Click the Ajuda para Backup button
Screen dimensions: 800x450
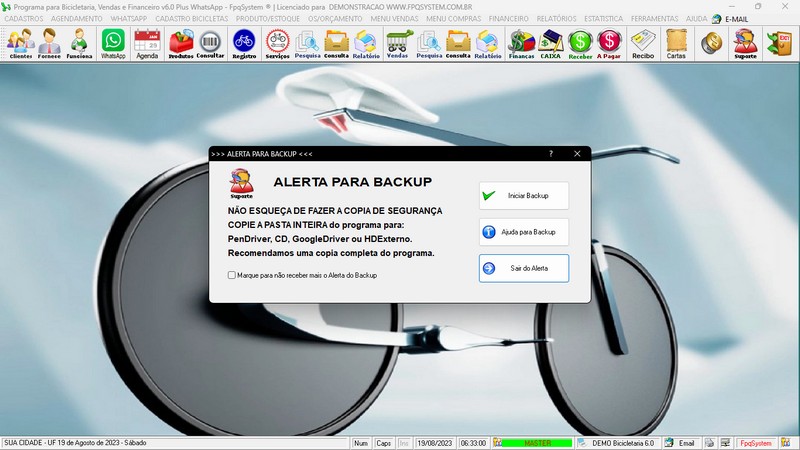524,232
